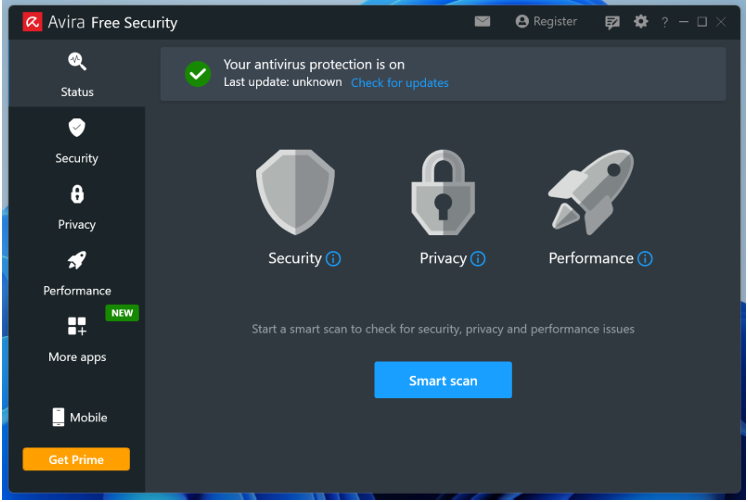Viewport: 748px width, 502px height.
Task: Click the green protection checkmark icon
Action: (198, 73)
